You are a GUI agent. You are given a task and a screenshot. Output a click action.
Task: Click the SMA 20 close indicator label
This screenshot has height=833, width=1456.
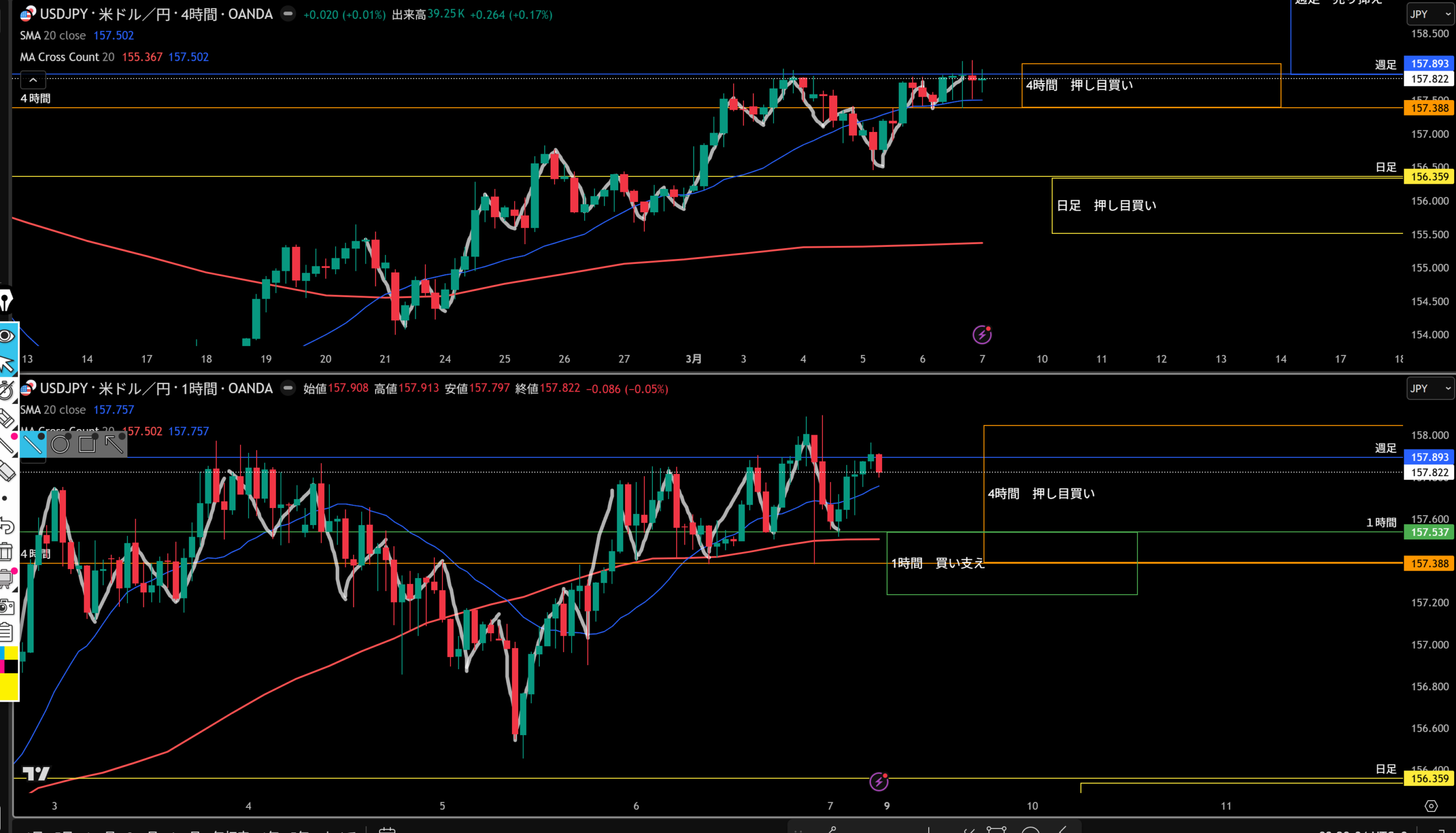[x=53, y=35]
